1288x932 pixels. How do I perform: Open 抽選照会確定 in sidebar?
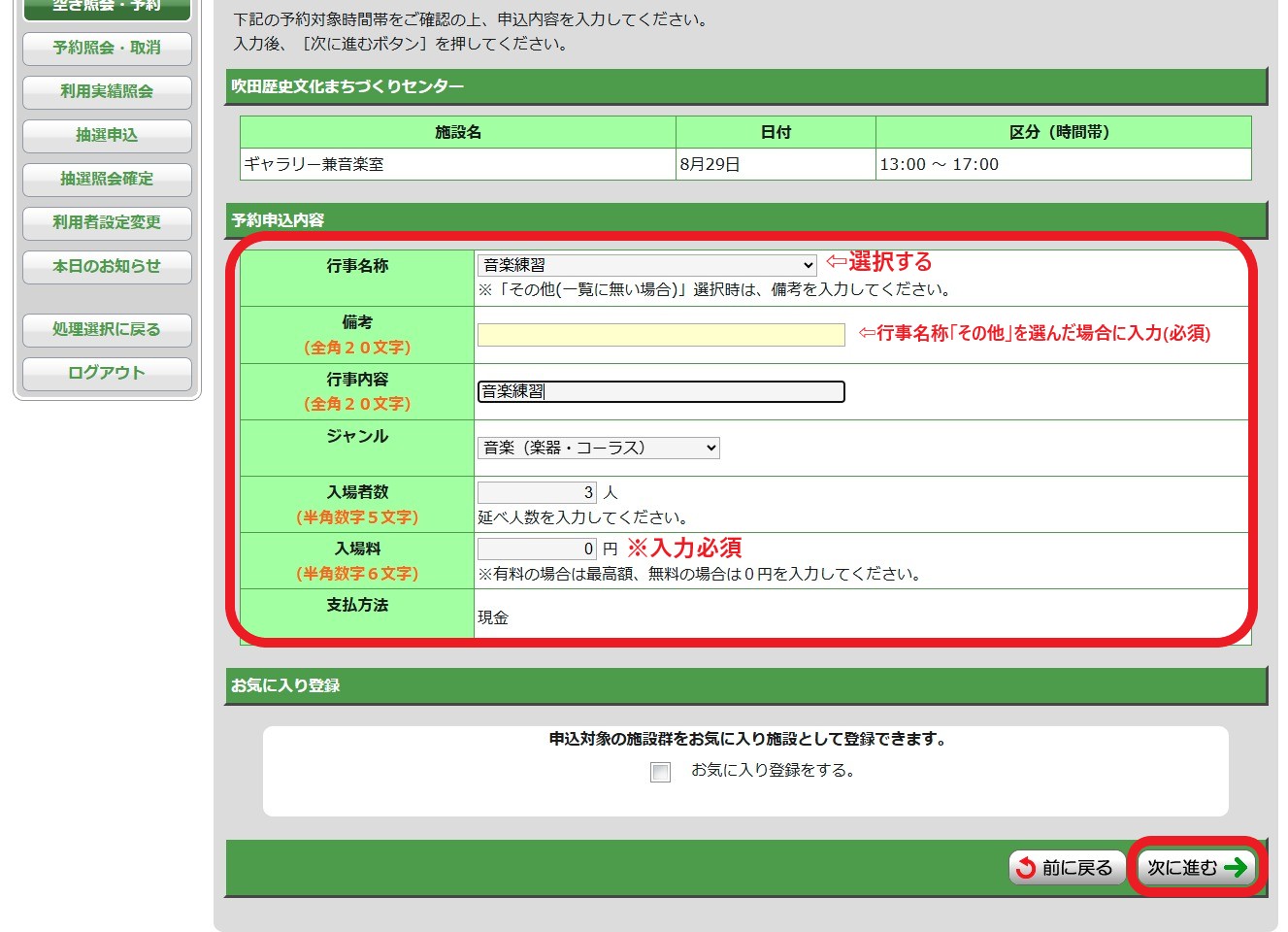click(x=107, y=179)
